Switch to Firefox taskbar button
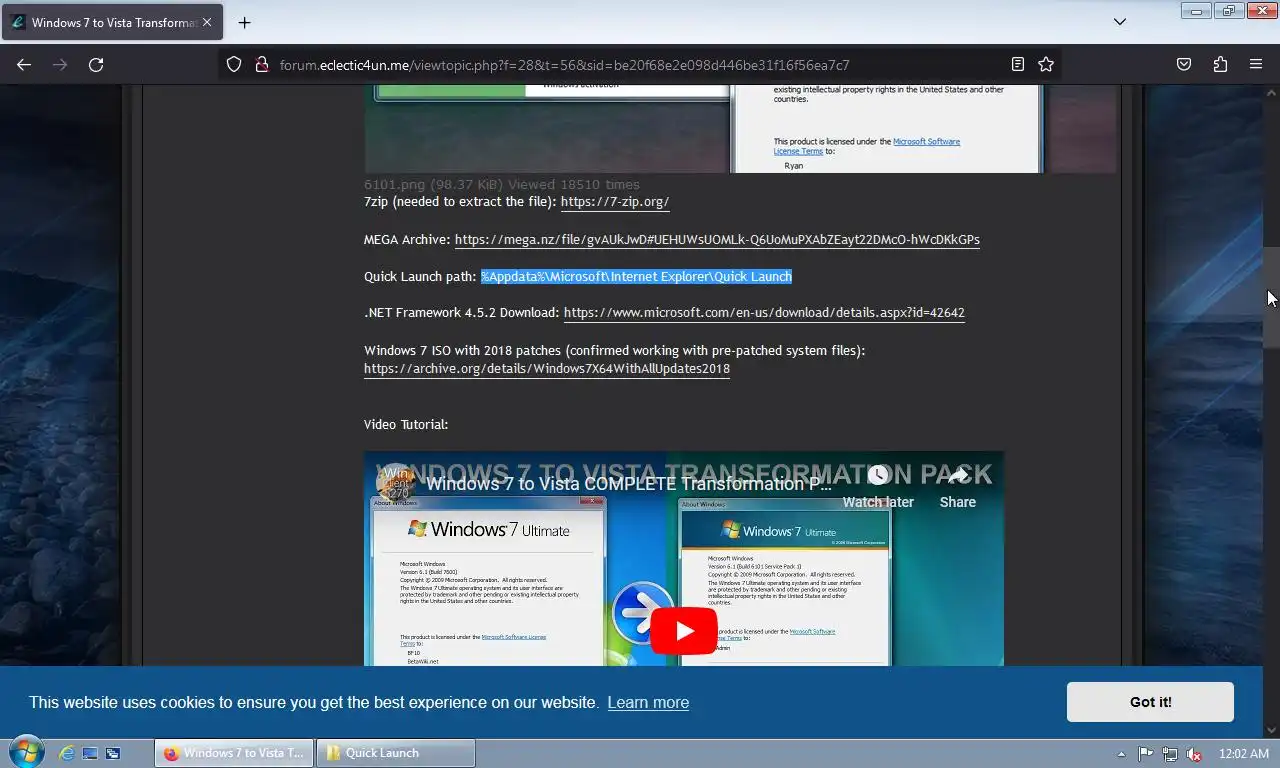 point(234,753)
